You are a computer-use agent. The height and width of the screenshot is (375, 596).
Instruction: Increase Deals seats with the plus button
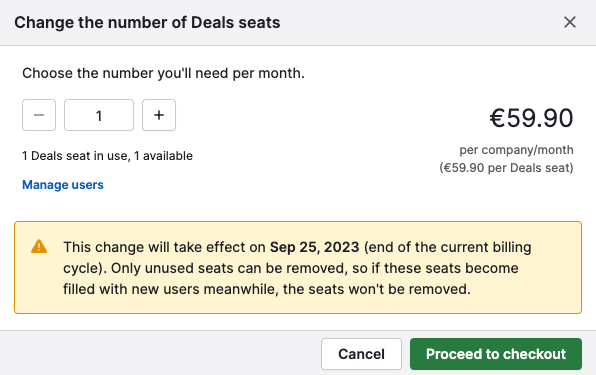pos(159,115)
